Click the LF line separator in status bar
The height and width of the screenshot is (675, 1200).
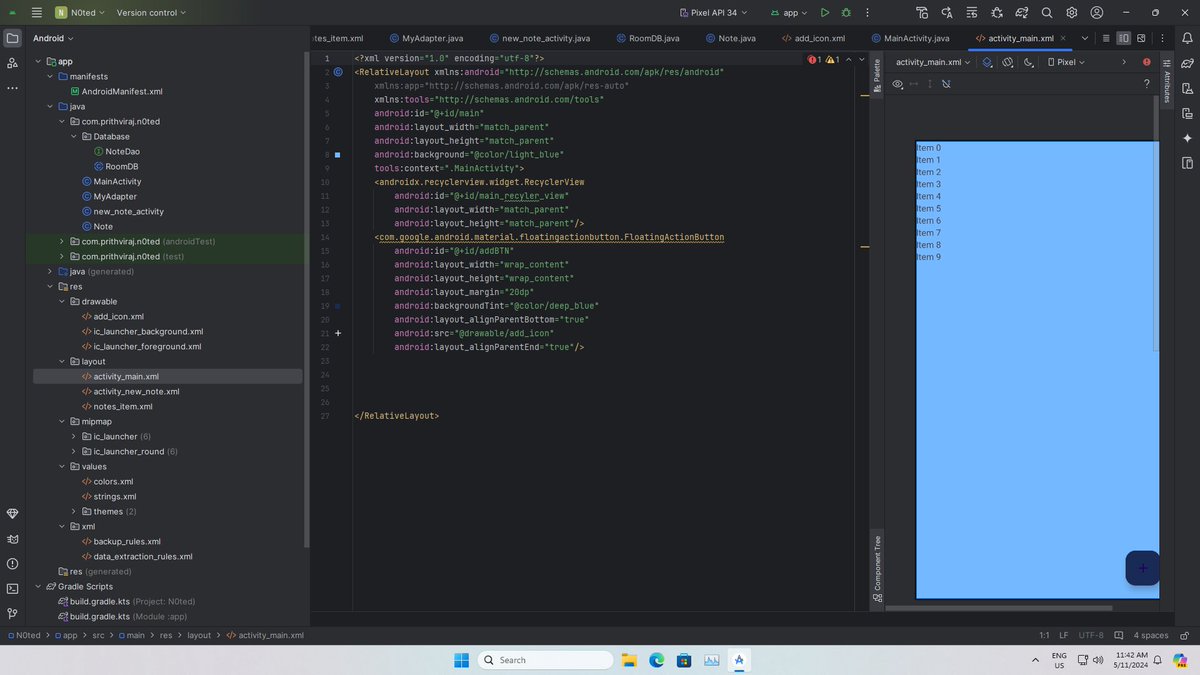click(x=1064, y=635)
